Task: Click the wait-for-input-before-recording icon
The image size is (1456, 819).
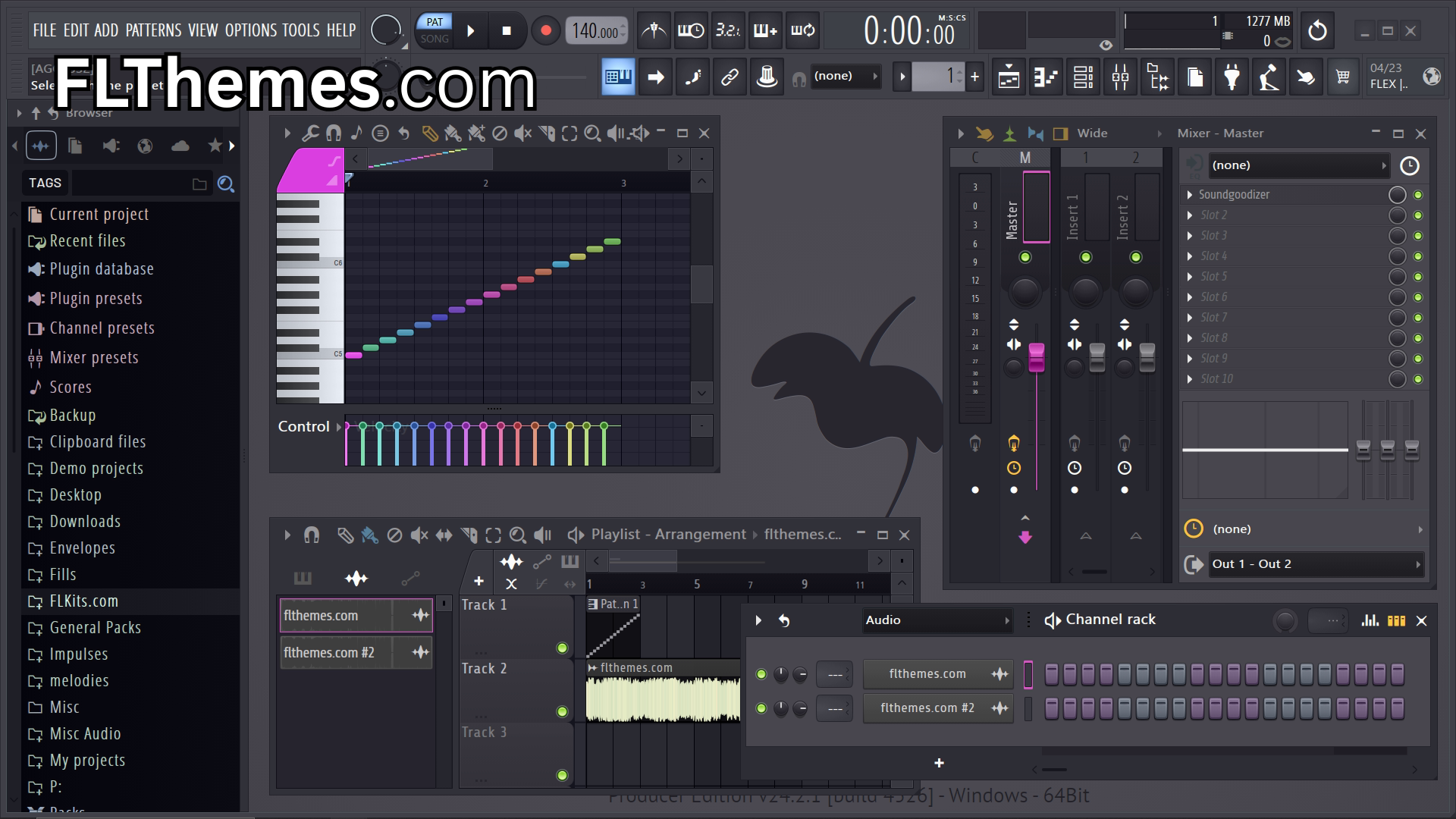Action: [691, 31]
